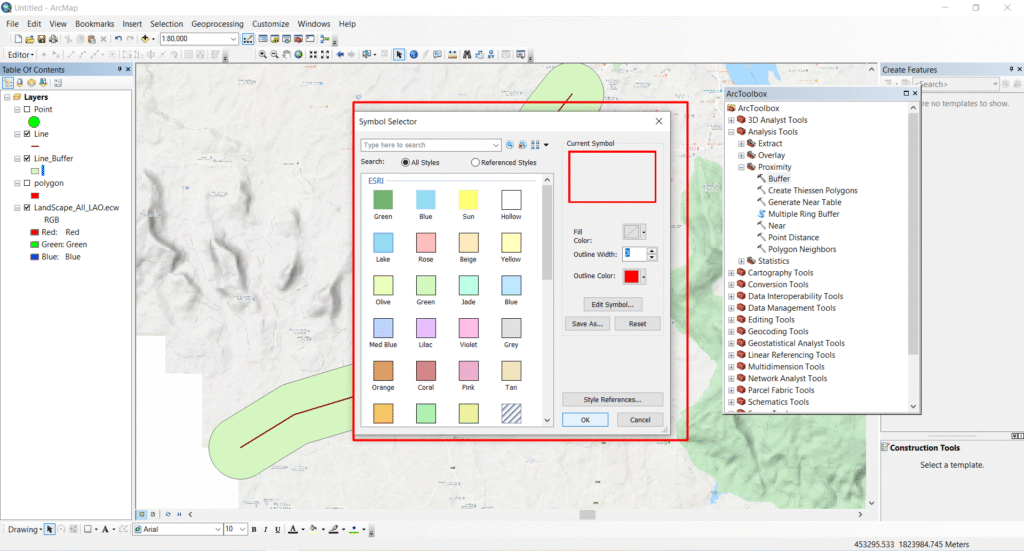Open the Editor dropdown menu
The image size is (1024, 551).
[x=21, y=55]
